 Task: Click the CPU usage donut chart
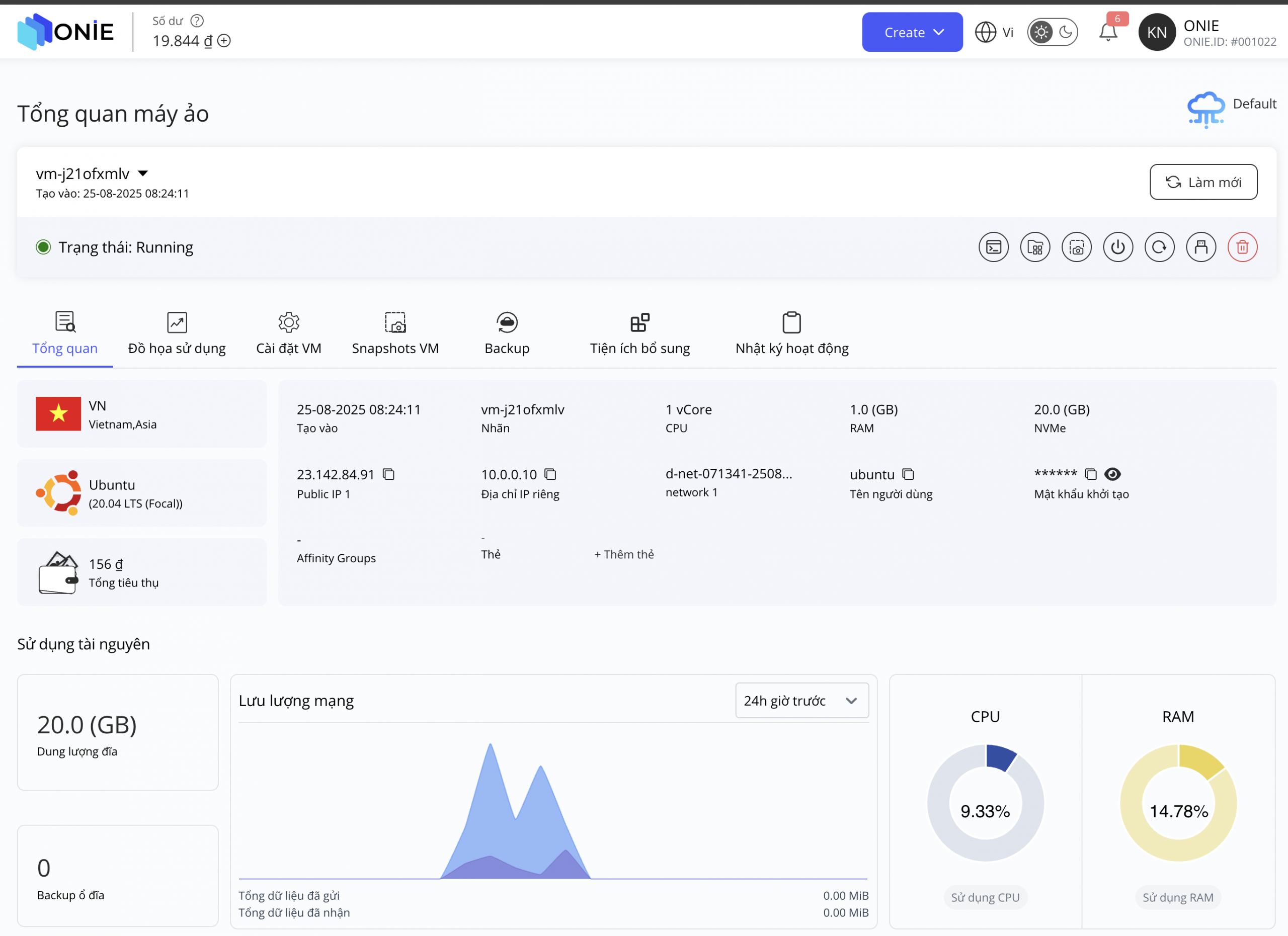point(985,803)
